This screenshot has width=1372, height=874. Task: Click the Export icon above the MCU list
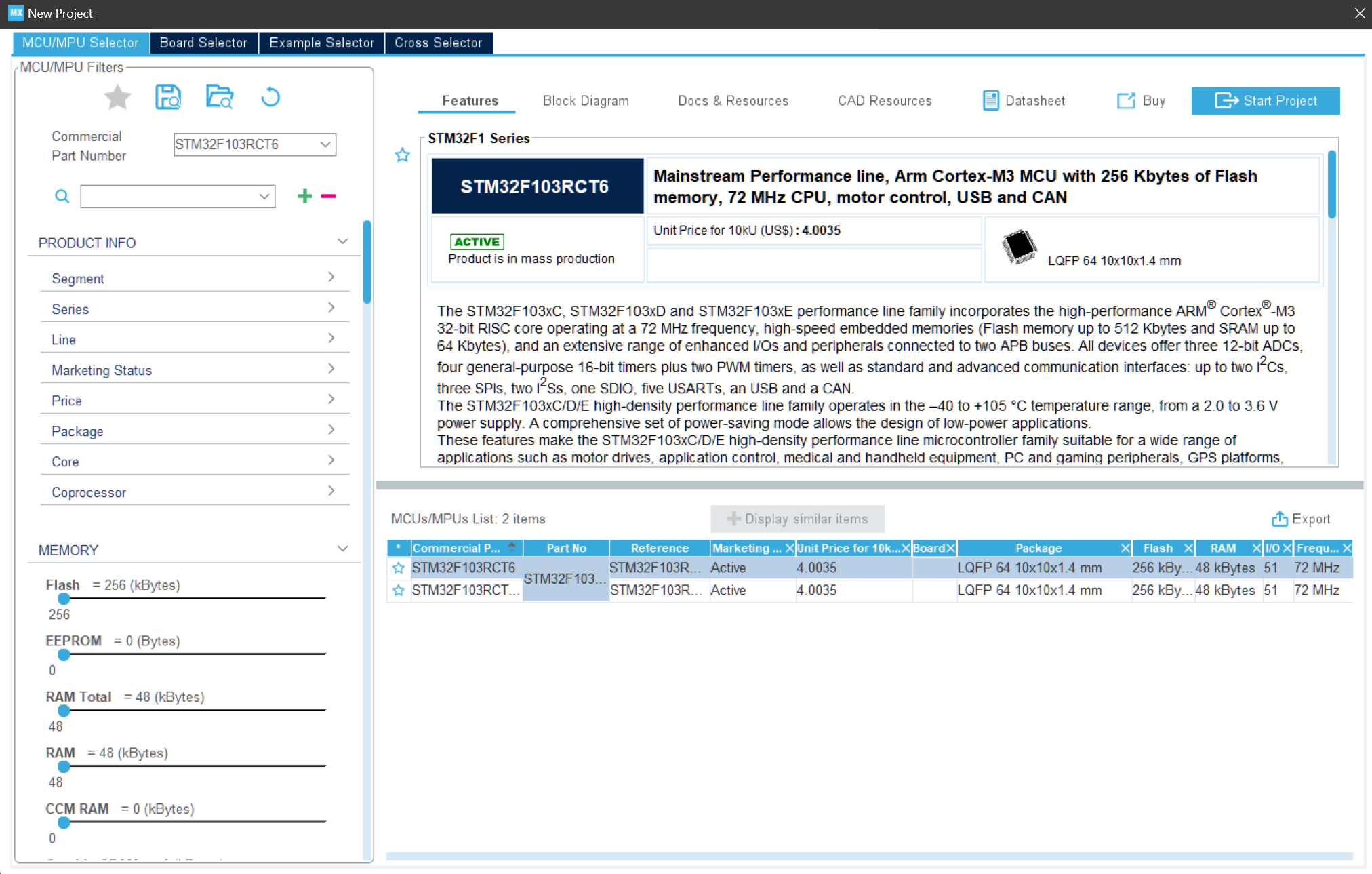point(1279,519)
